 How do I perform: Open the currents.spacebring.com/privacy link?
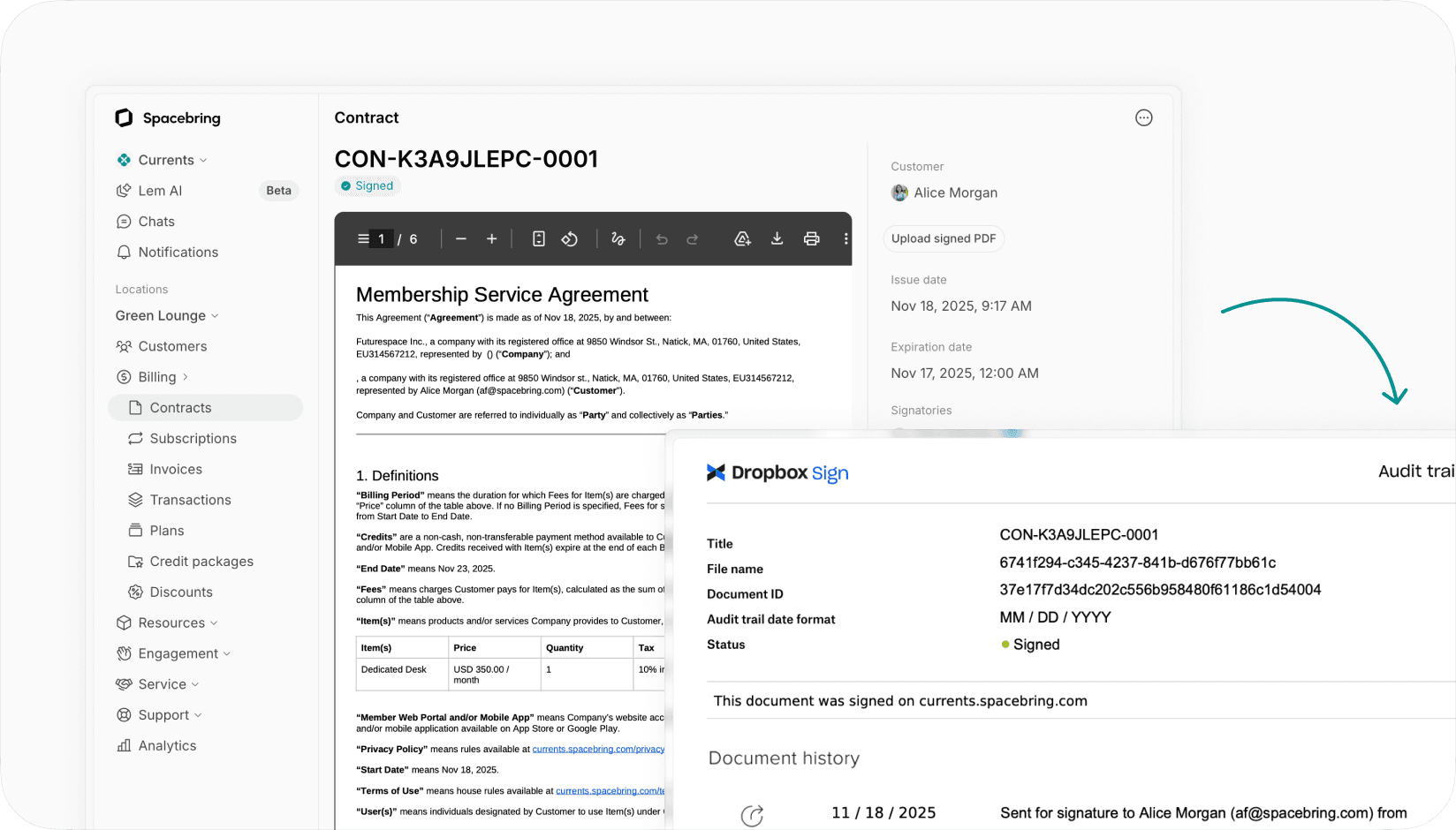(598, 750)
